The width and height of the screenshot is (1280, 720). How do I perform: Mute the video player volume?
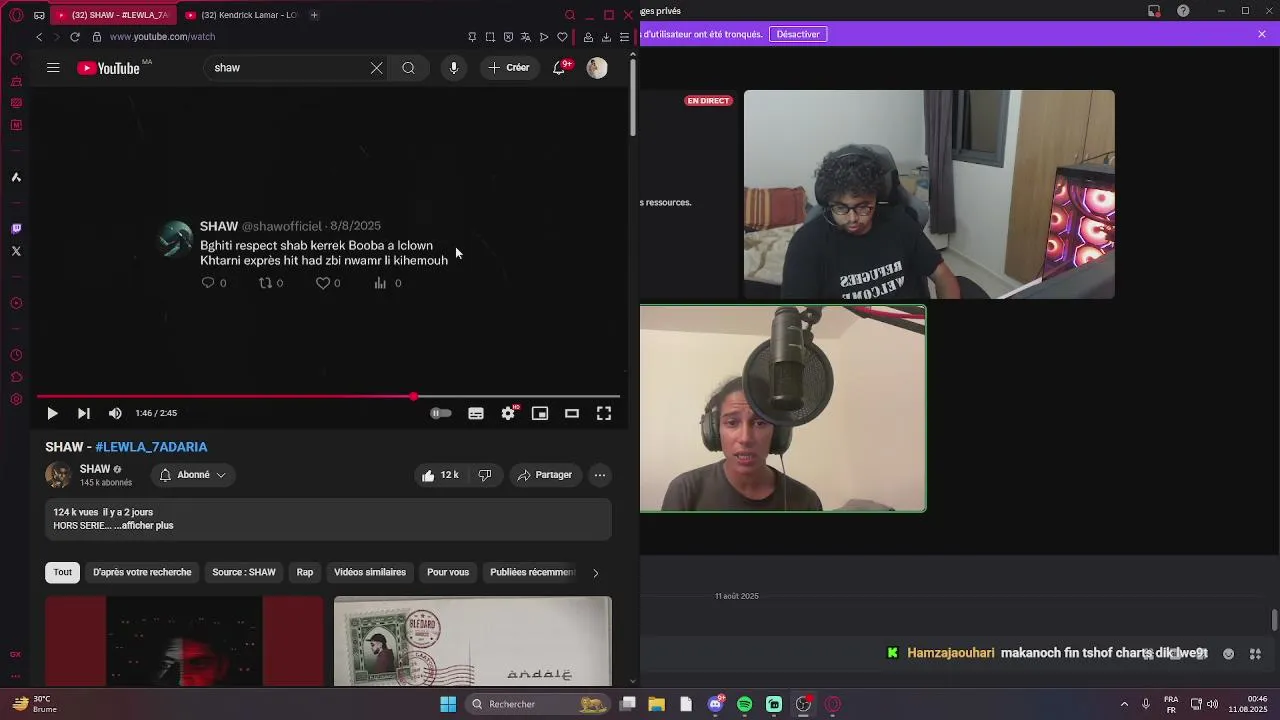115,413
